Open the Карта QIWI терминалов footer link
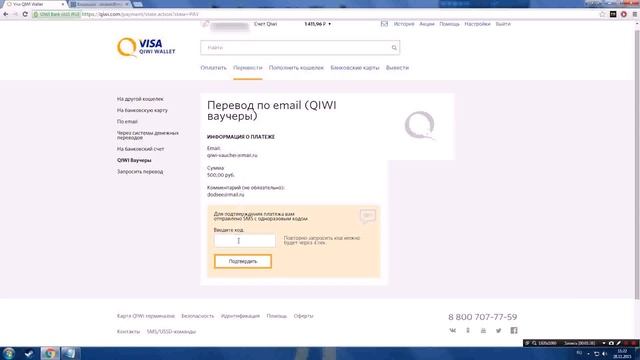Image resolution: width=640 pixels, height=360 pixels. click(x=146, y=316)
